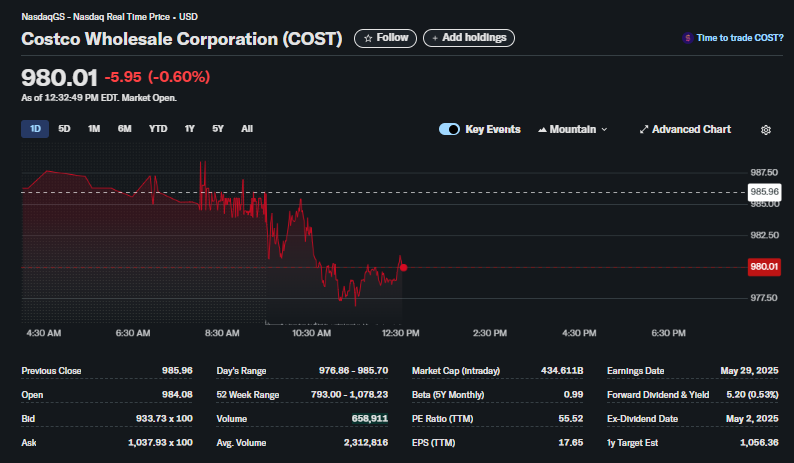Click the 985.96 previous close axis label
The image size is (794, 463).
pyautogui.click(x=765, y=192)
